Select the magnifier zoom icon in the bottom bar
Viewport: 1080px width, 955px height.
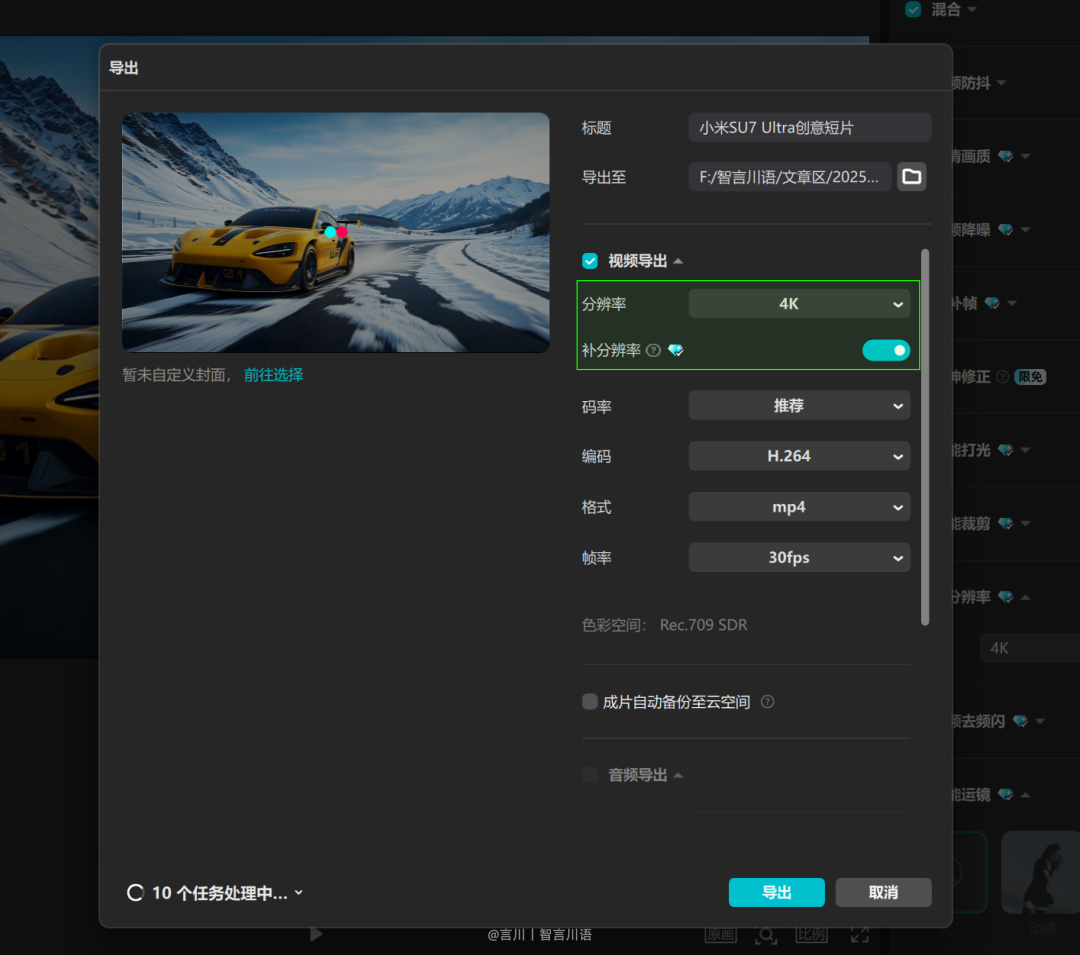765,933
